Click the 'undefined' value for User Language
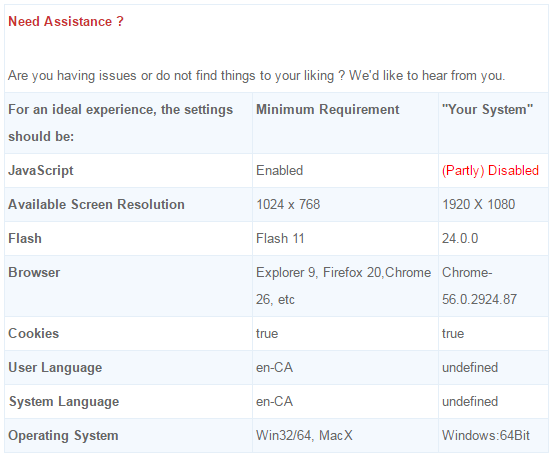This screenshot has height=456, width=553. [470, 367]
